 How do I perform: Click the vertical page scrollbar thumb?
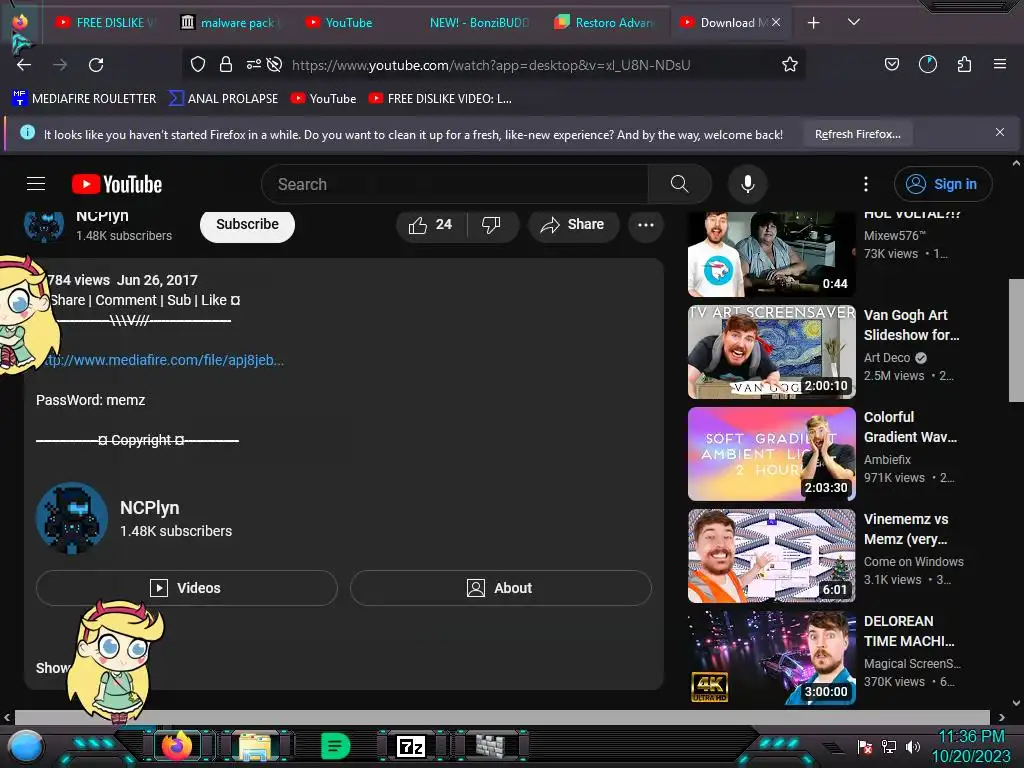pos(1016,340)
